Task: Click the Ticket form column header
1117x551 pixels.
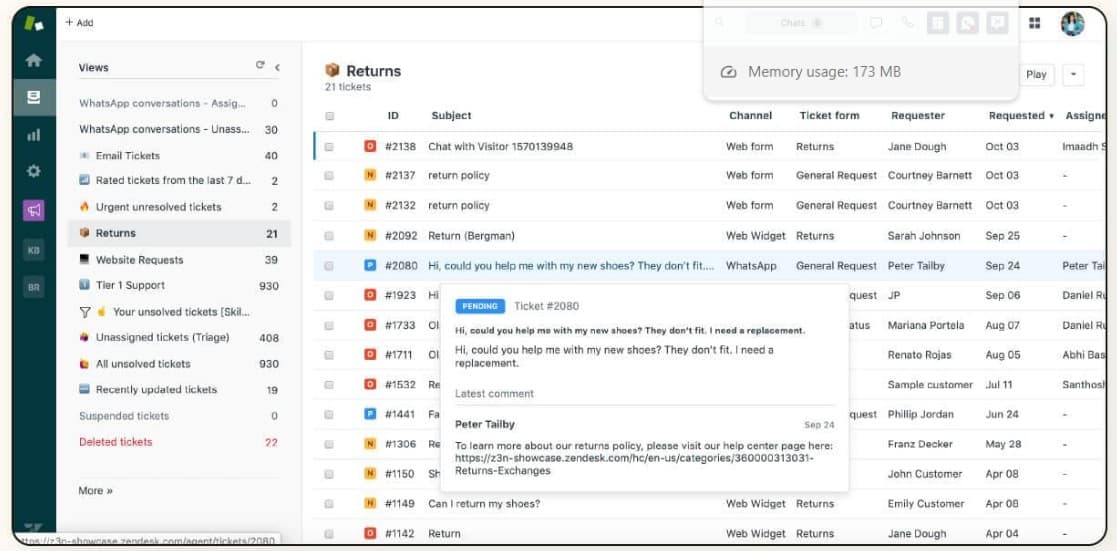Action: point(829,115)
